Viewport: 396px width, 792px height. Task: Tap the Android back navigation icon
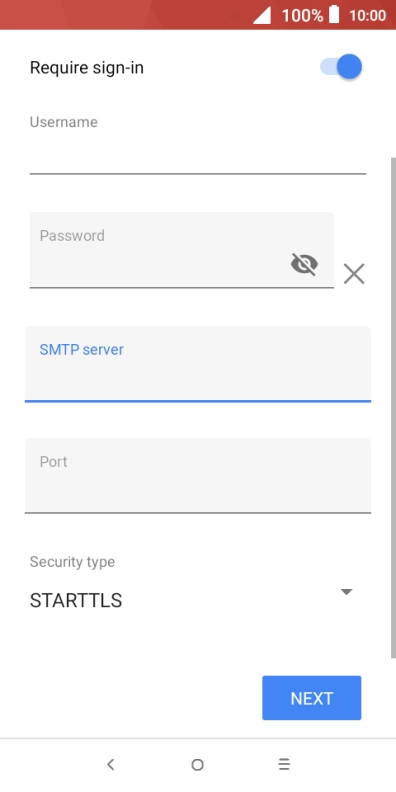111,765
